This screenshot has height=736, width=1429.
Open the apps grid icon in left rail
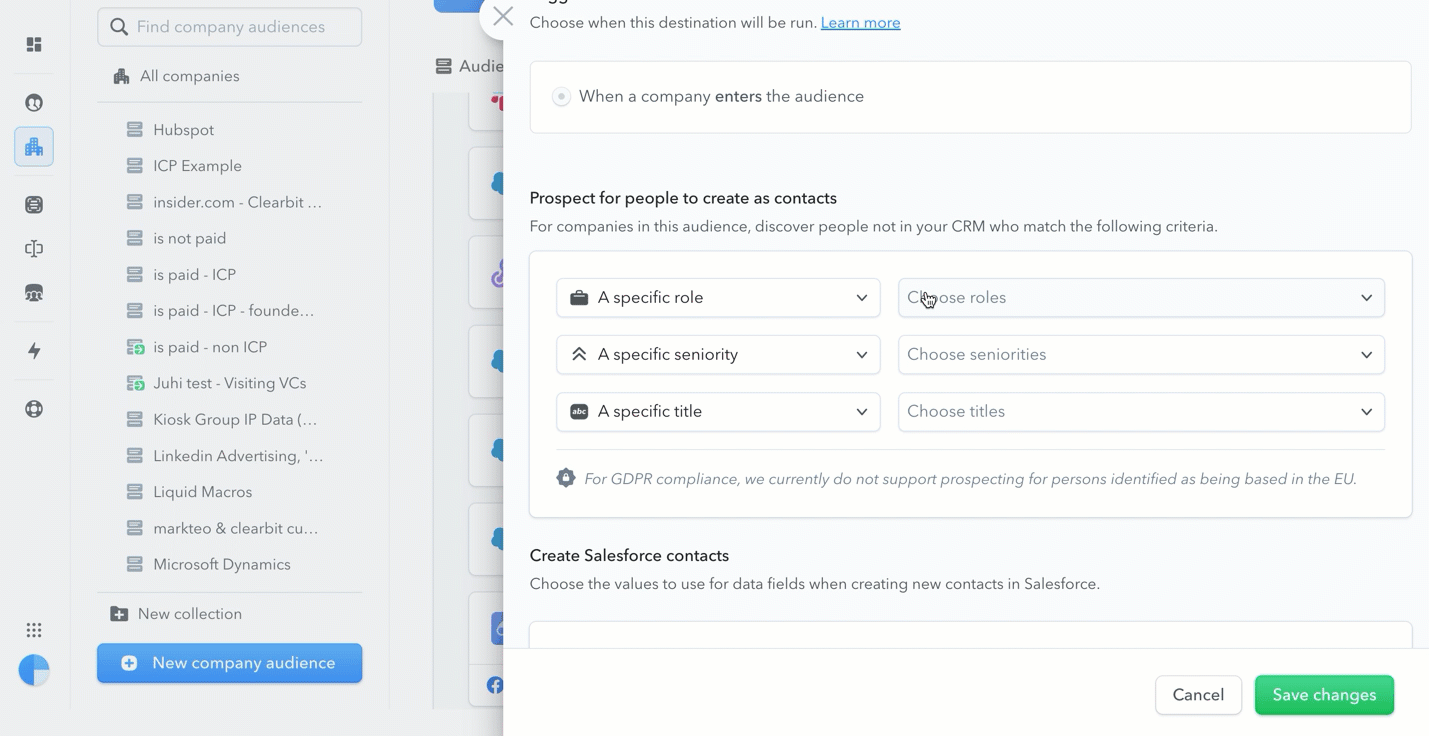click(34, 630)
